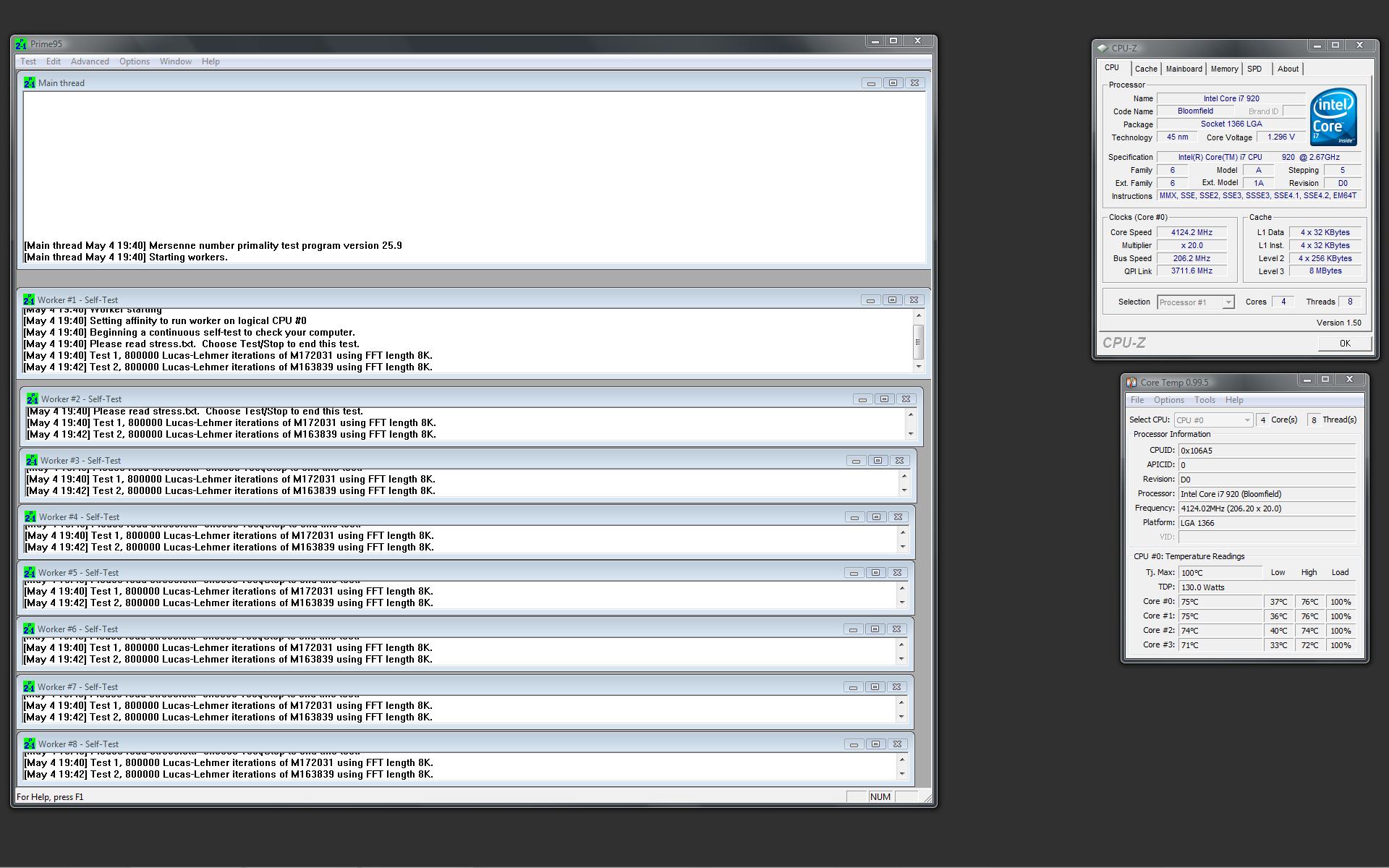Close the Main thread sub-window

pos(914,83)
